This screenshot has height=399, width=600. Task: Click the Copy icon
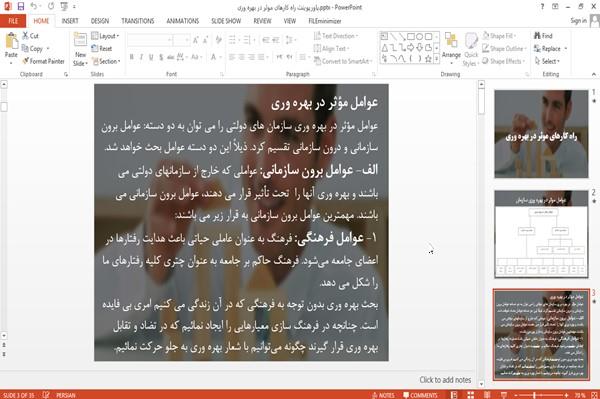(25, 48)
